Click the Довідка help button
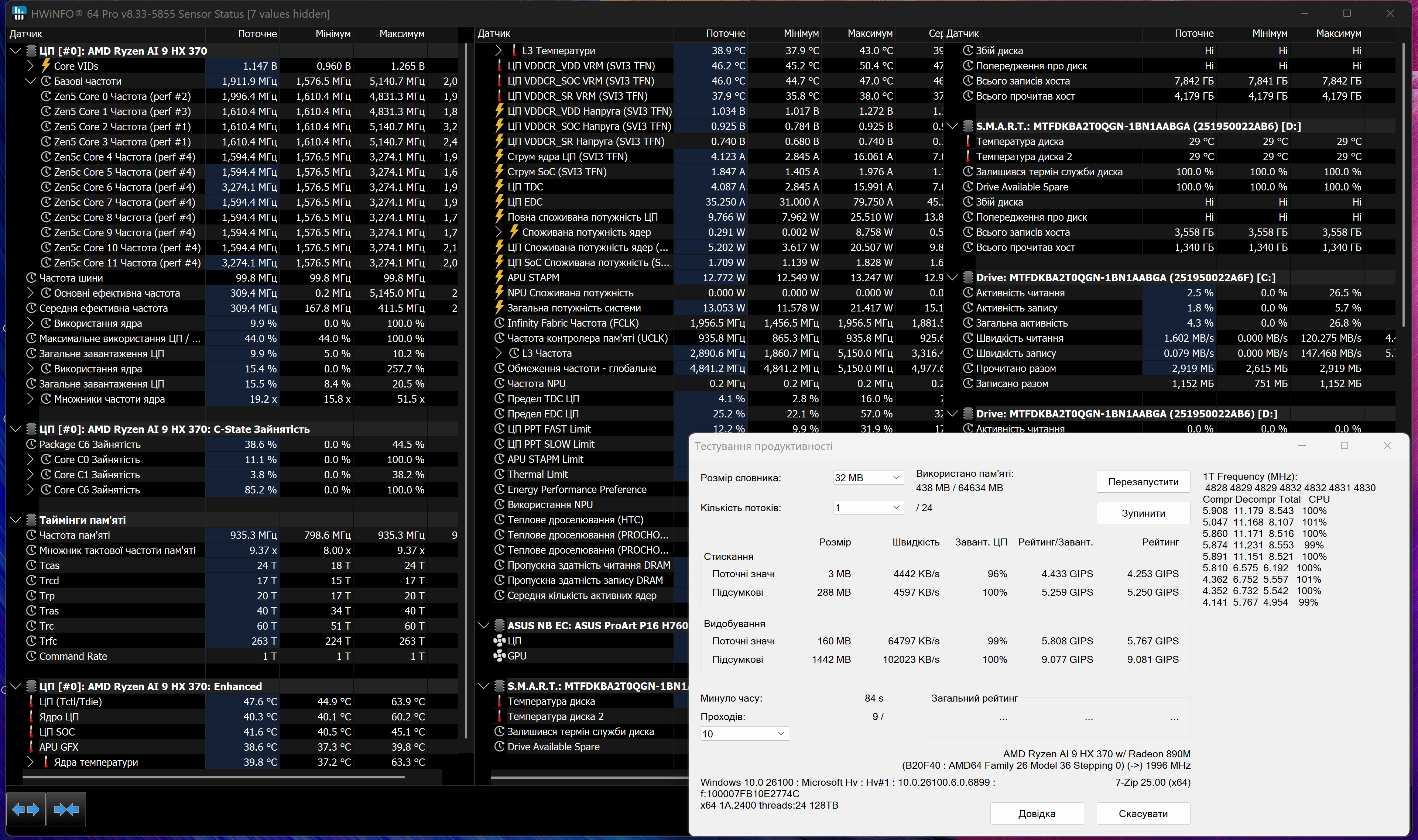The width and height of the screenshot is (1418, 840). (1036, 813)
